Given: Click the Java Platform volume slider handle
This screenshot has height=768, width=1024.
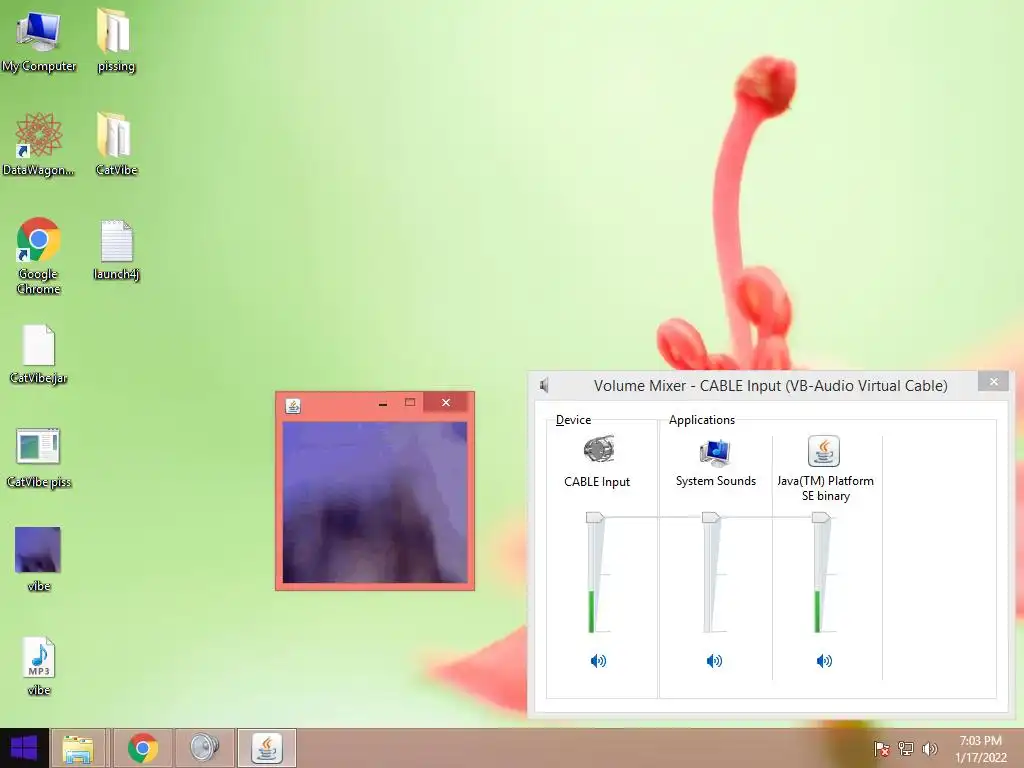Looking at the screenshot, I should [x=821, y=517].
